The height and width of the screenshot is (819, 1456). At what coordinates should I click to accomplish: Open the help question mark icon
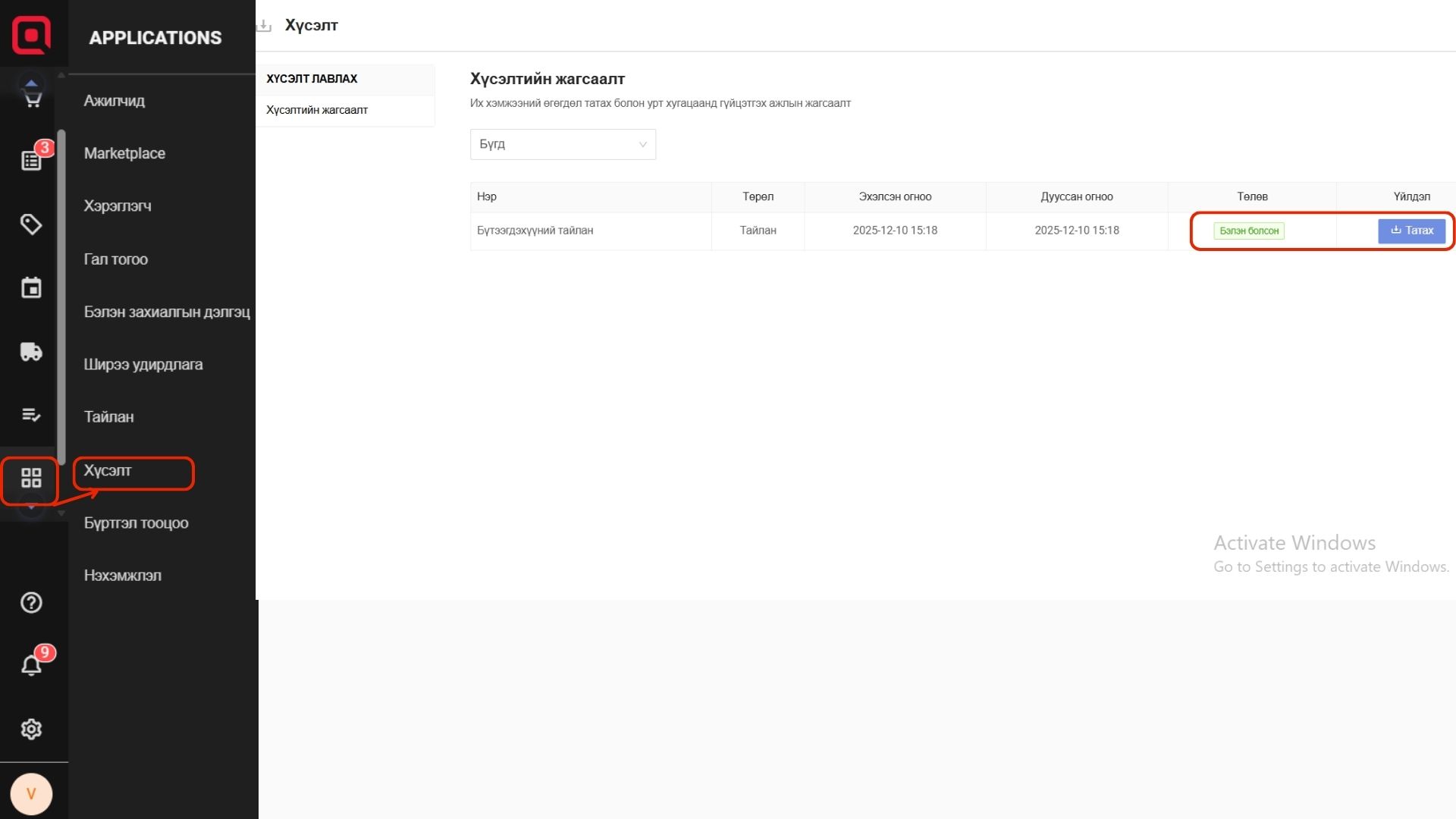pos(31,603)
